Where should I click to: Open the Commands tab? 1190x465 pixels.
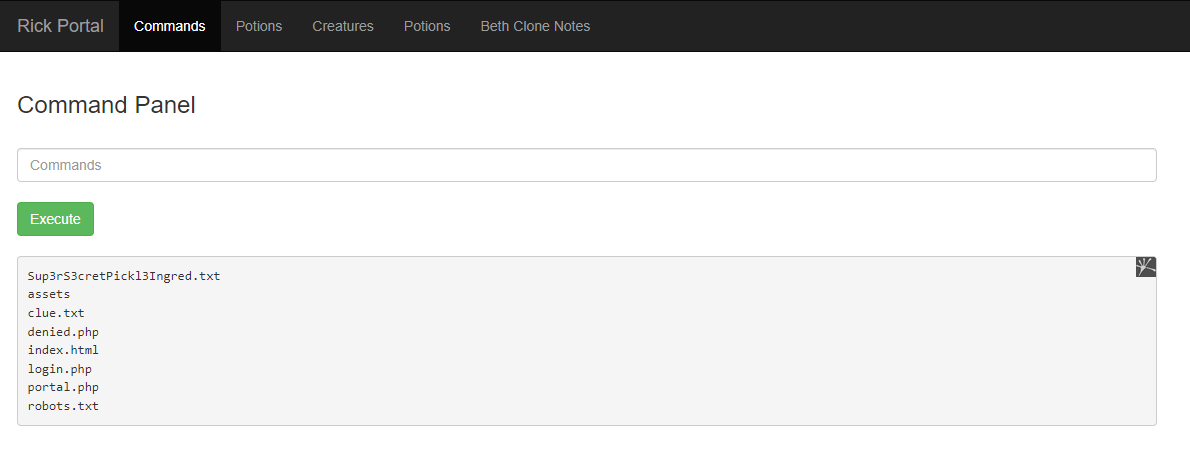tap(169, 26)
